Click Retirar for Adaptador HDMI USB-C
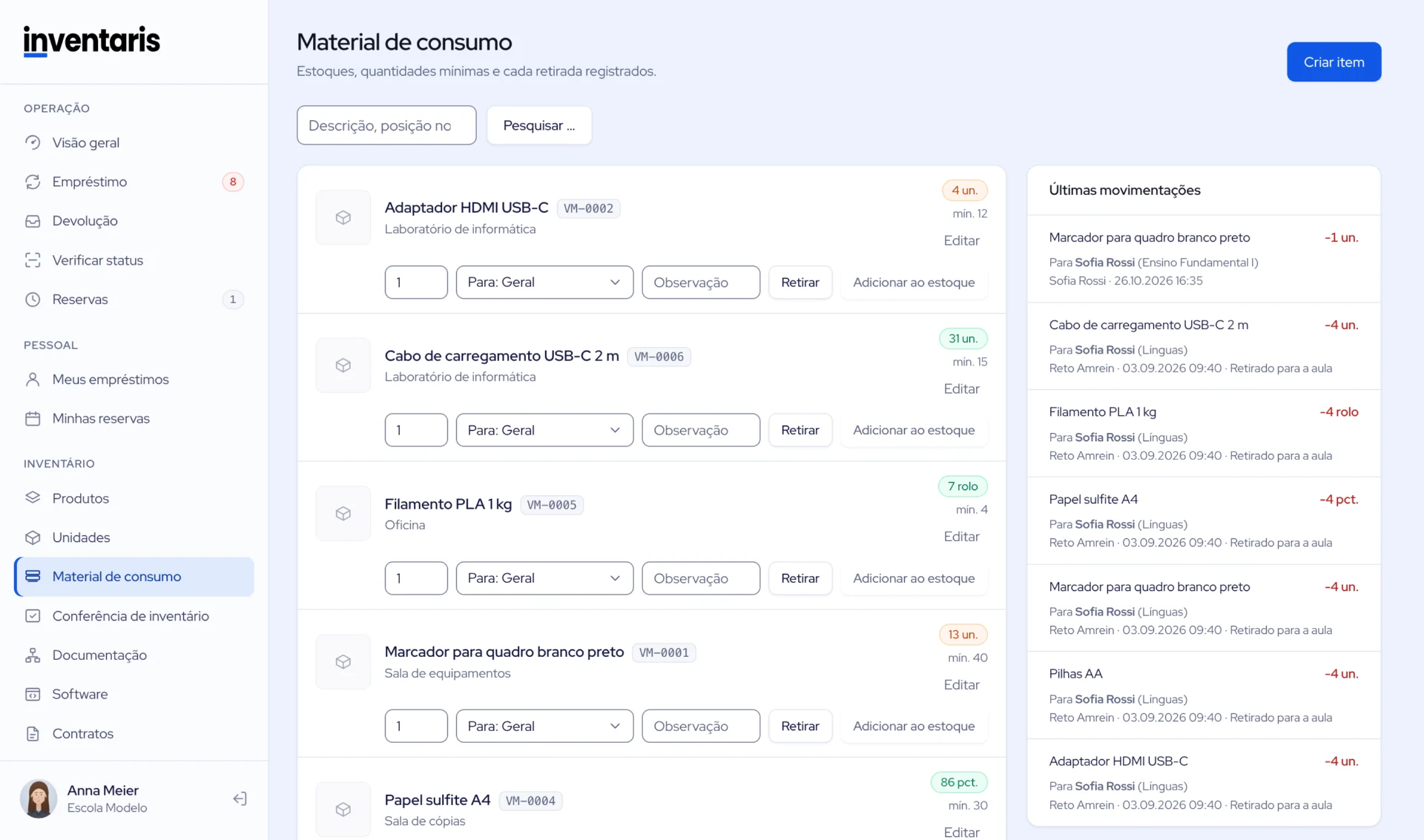Screen dimensions: 1424x840 tap(800, 282)
